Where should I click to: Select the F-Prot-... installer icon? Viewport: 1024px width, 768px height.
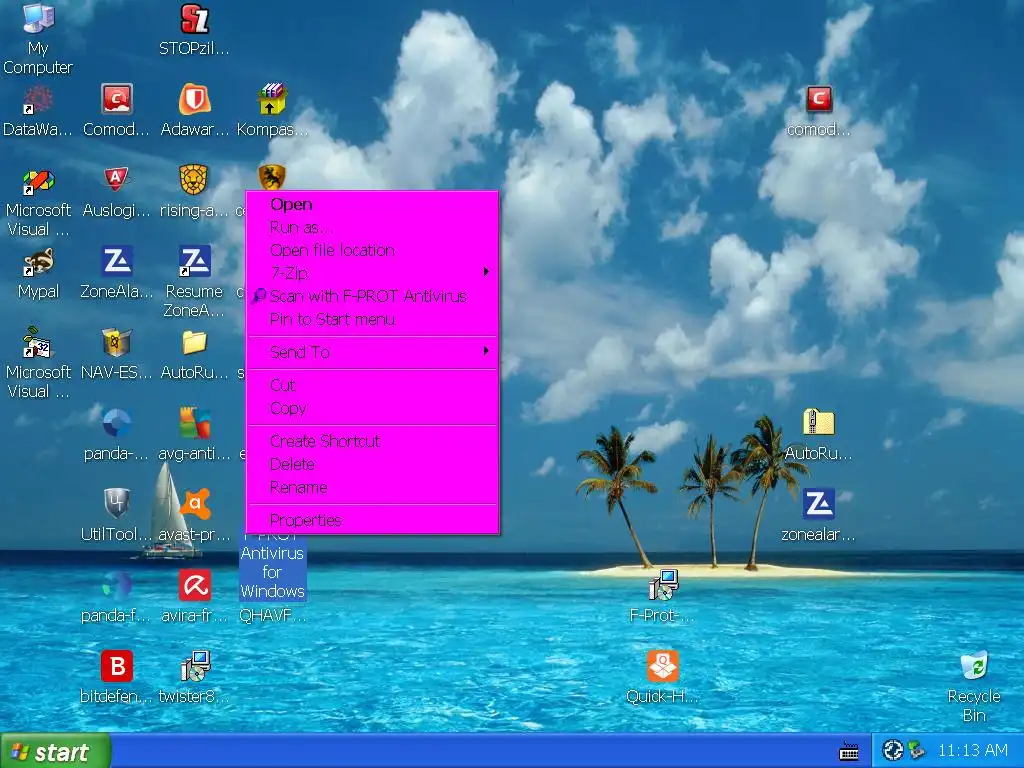(662, 585)
